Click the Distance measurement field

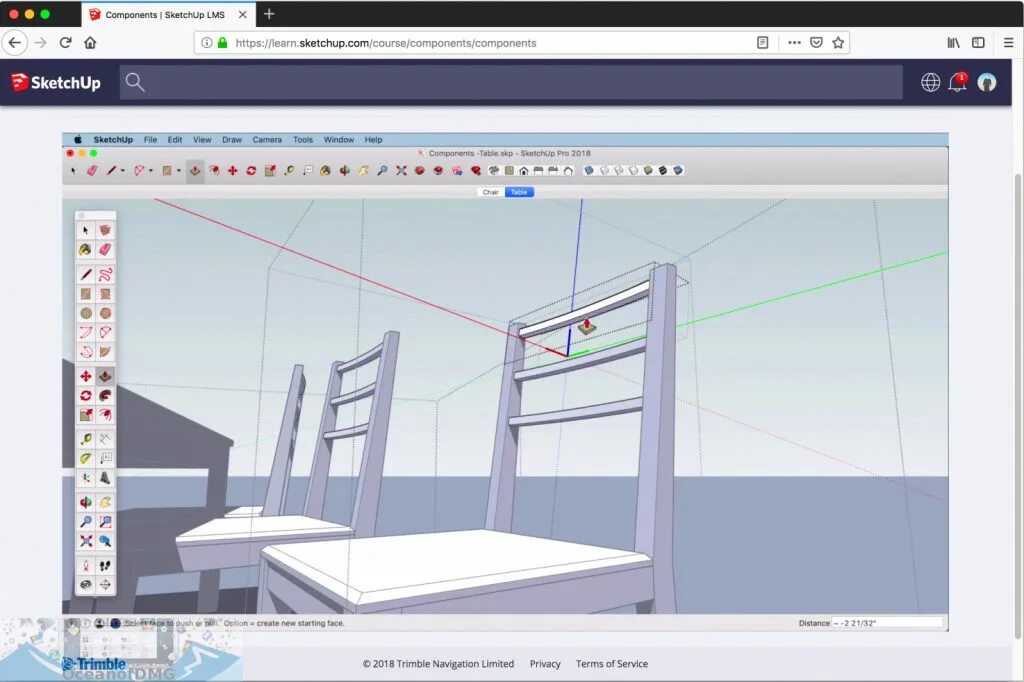pyautogui.click(x=887, y=623)
